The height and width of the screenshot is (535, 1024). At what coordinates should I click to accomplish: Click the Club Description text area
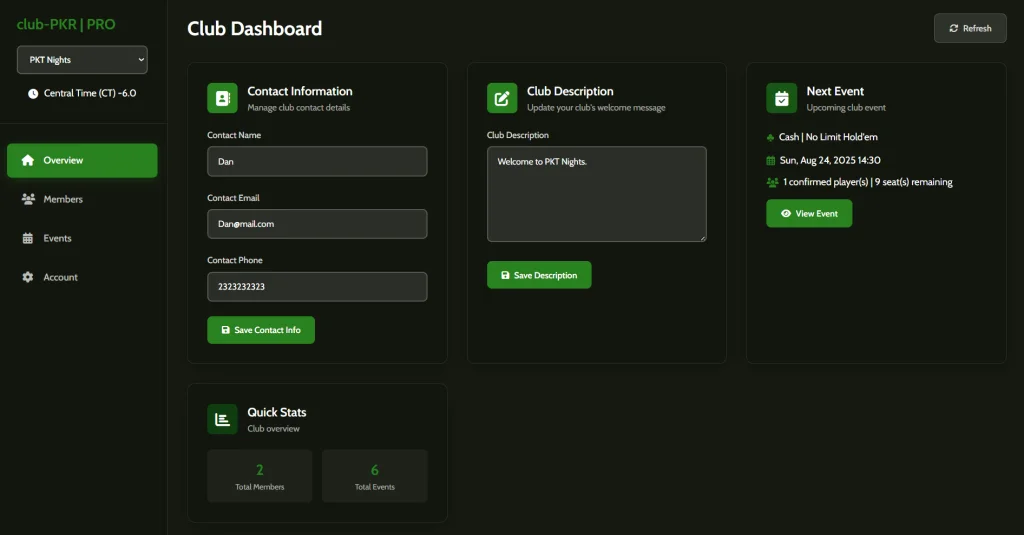[596, 194]
